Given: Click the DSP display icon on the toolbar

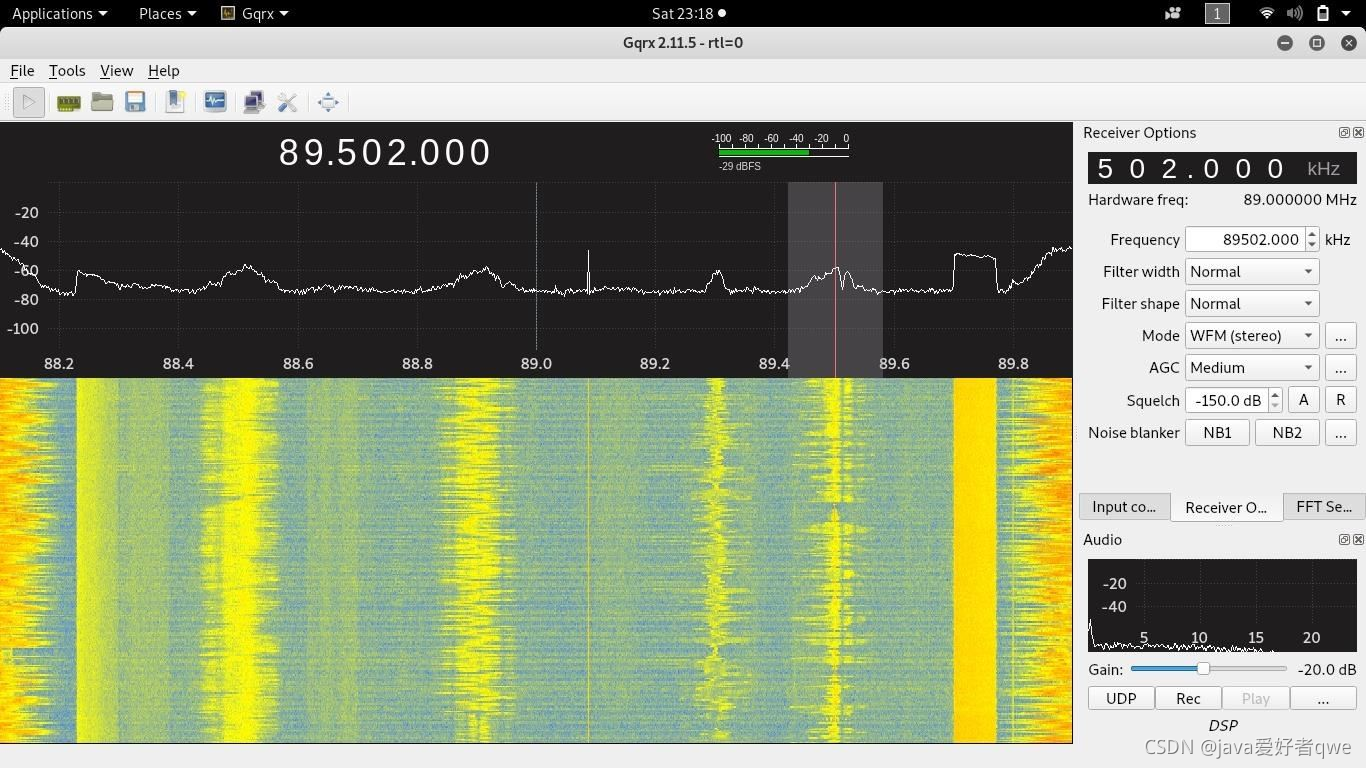Looking at the screenshot, I should 215,101.
